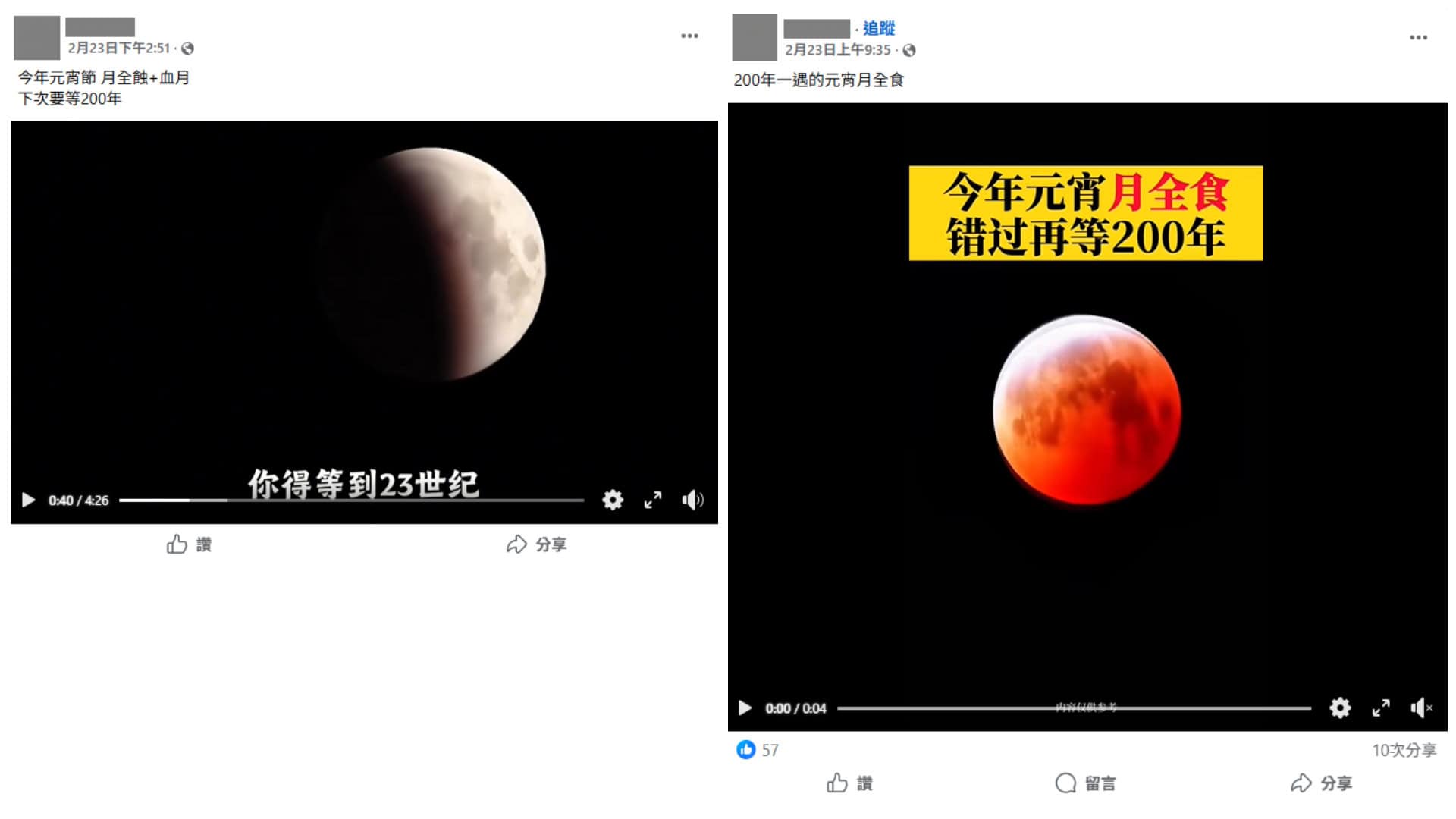The width and height of the screenshot is (1456, 819).
Task: Like the right post with 讚
Action: 850,783
